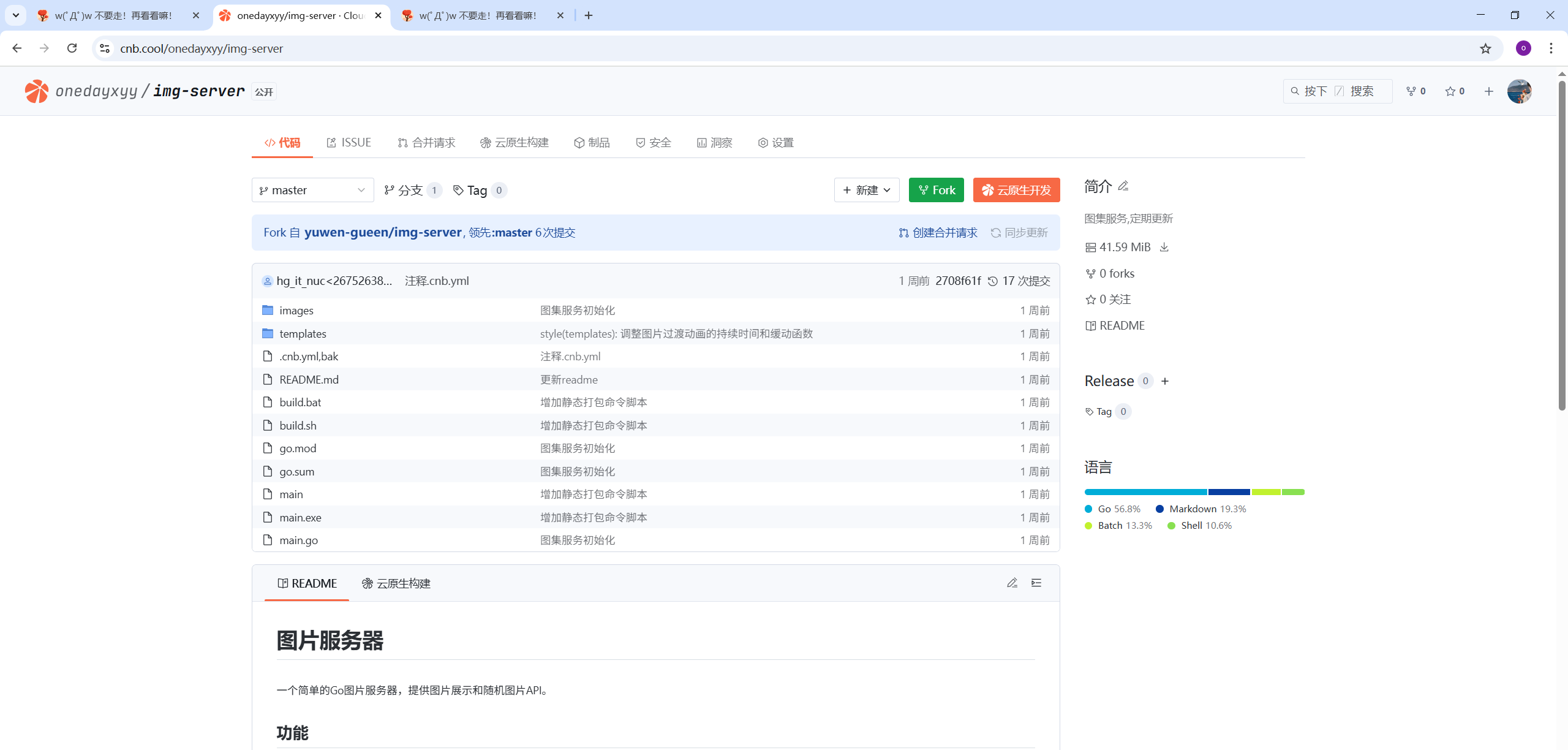Switch to the ISSUE tab
1568x750 pixels.
(349, 143)
